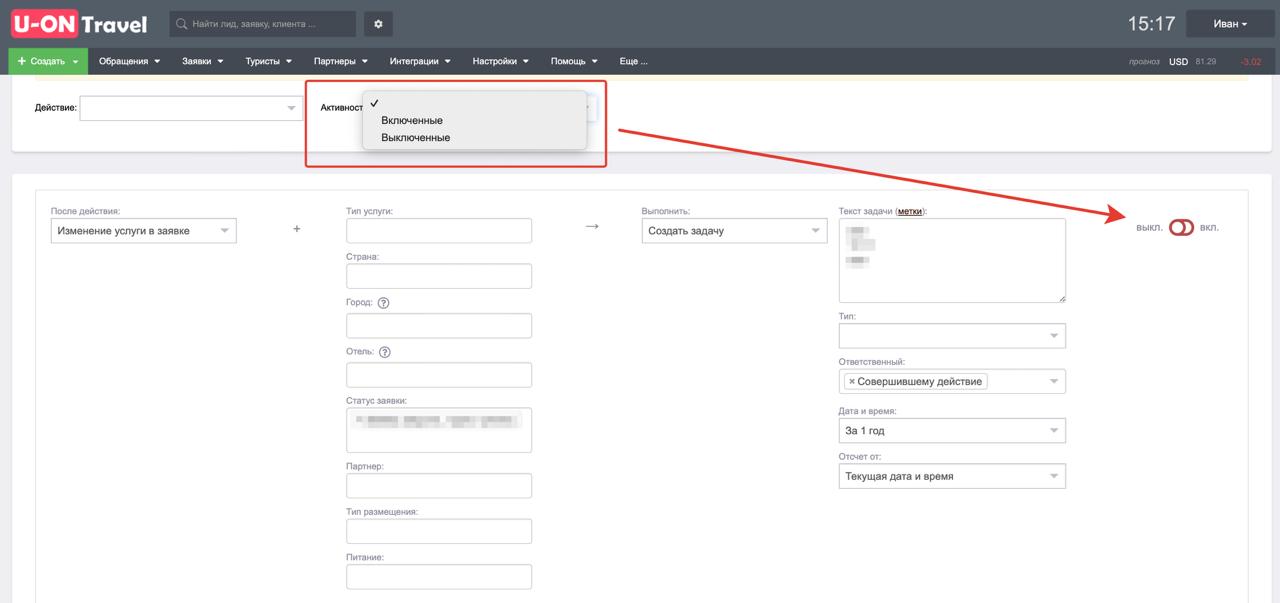
Task: Open the gear settings icon near search
Action: pyautogui.click(x=378, y=24)
